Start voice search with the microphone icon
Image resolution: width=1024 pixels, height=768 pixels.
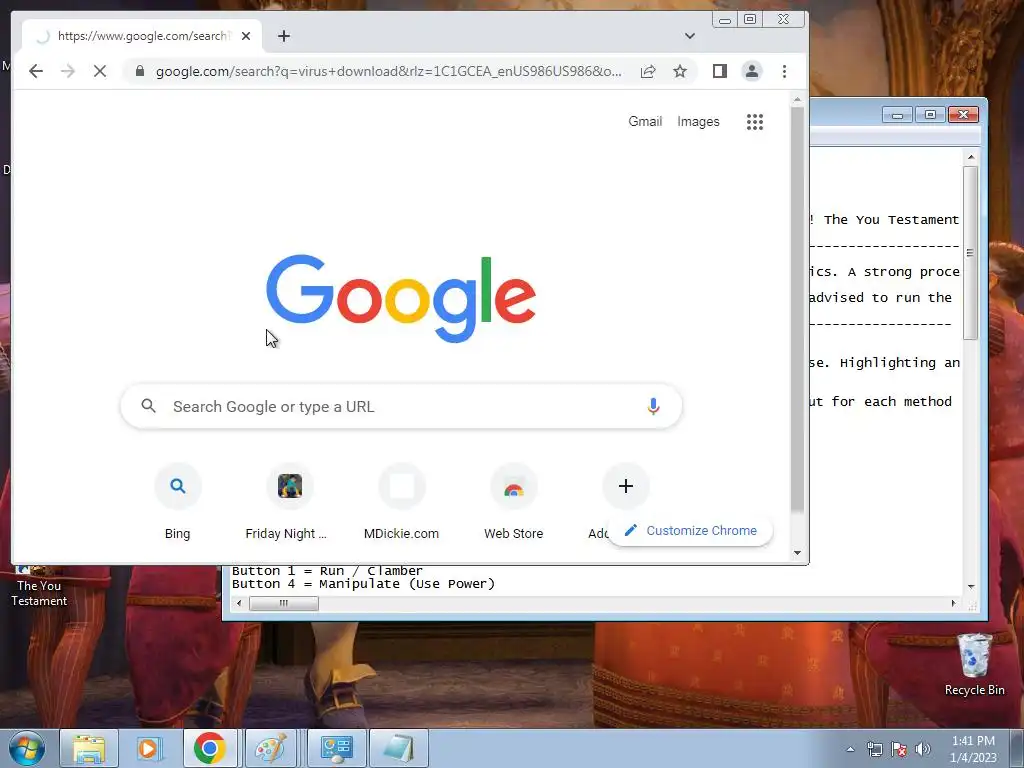pyautogui.click(x=653, y=406)
